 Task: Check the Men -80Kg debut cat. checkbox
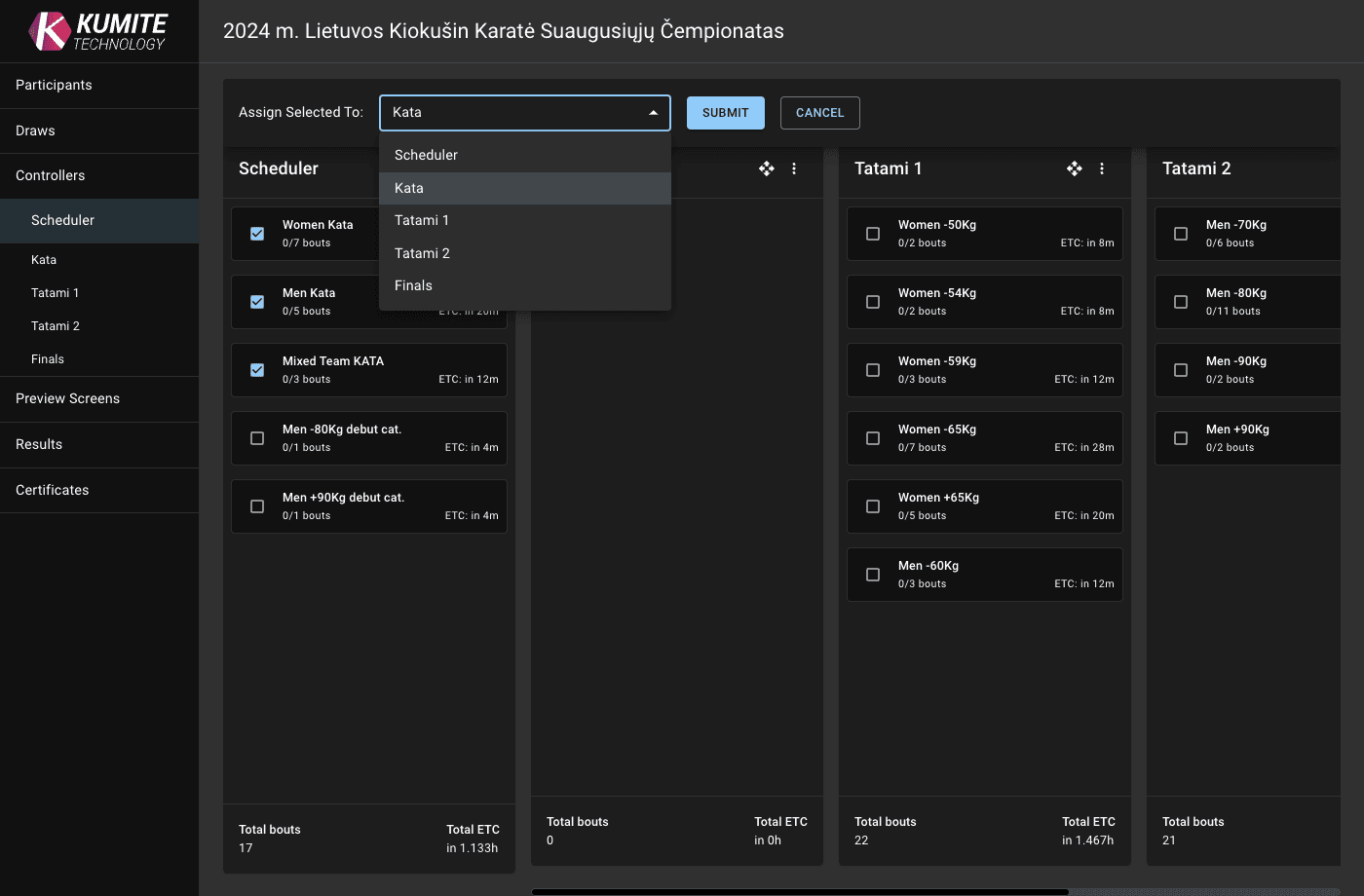pos(257,438)
